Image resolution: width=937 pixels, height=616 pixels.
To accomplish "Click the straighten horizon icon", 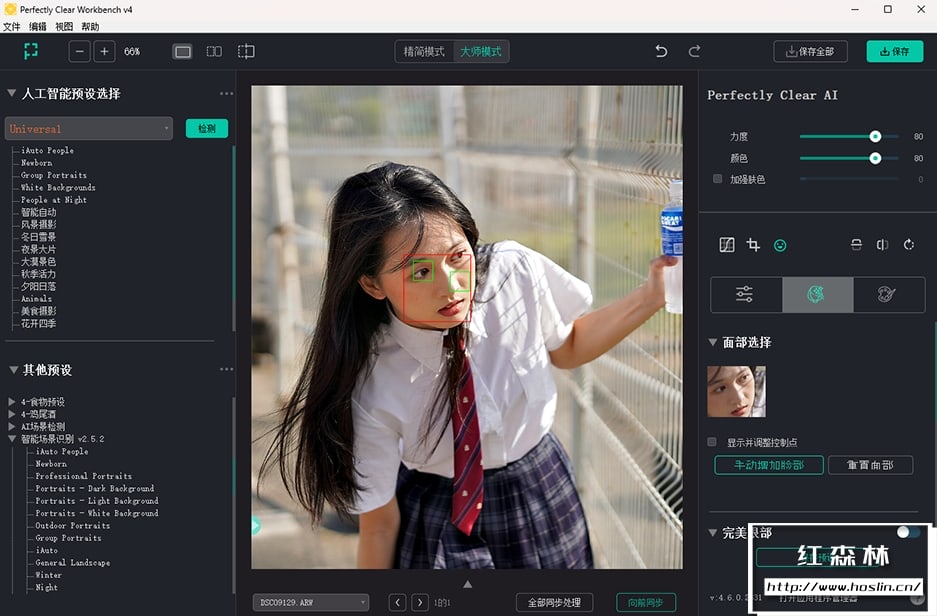I will click(x=856, y=245).
